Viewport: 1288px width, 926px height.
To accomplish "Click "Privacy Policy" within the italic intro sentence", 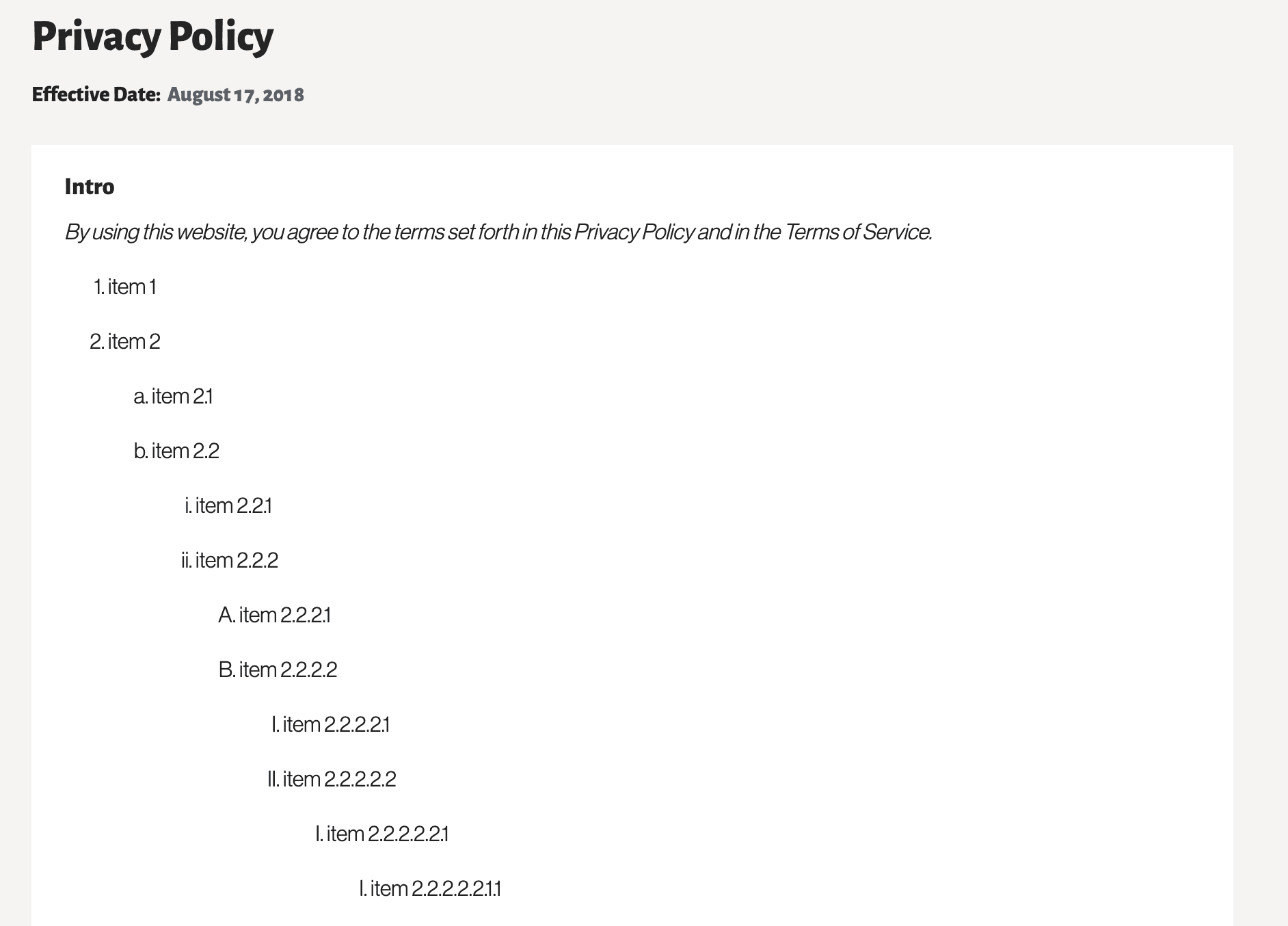I will pos(634,233).
